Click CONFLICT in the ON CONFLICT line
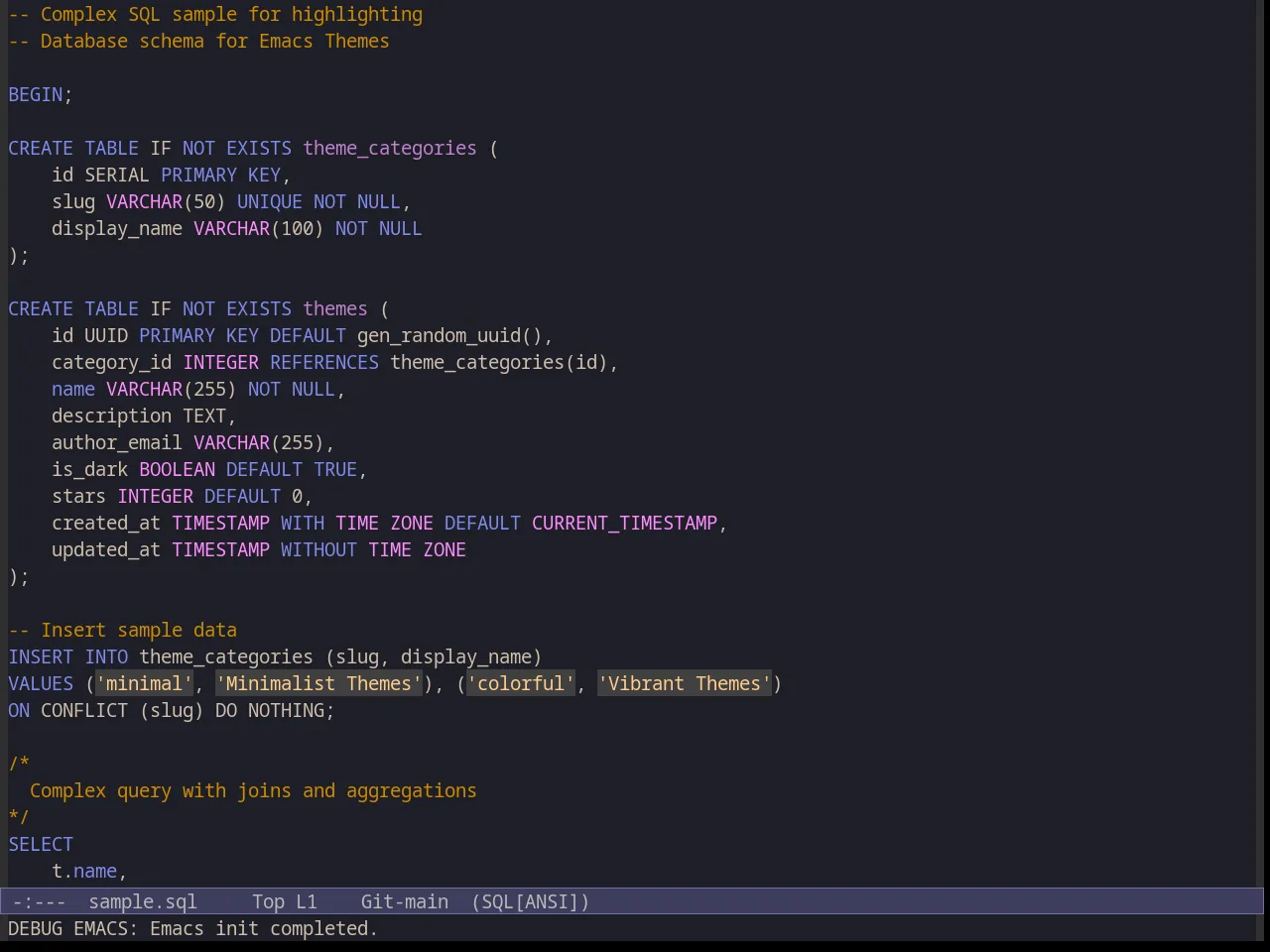 84,710
